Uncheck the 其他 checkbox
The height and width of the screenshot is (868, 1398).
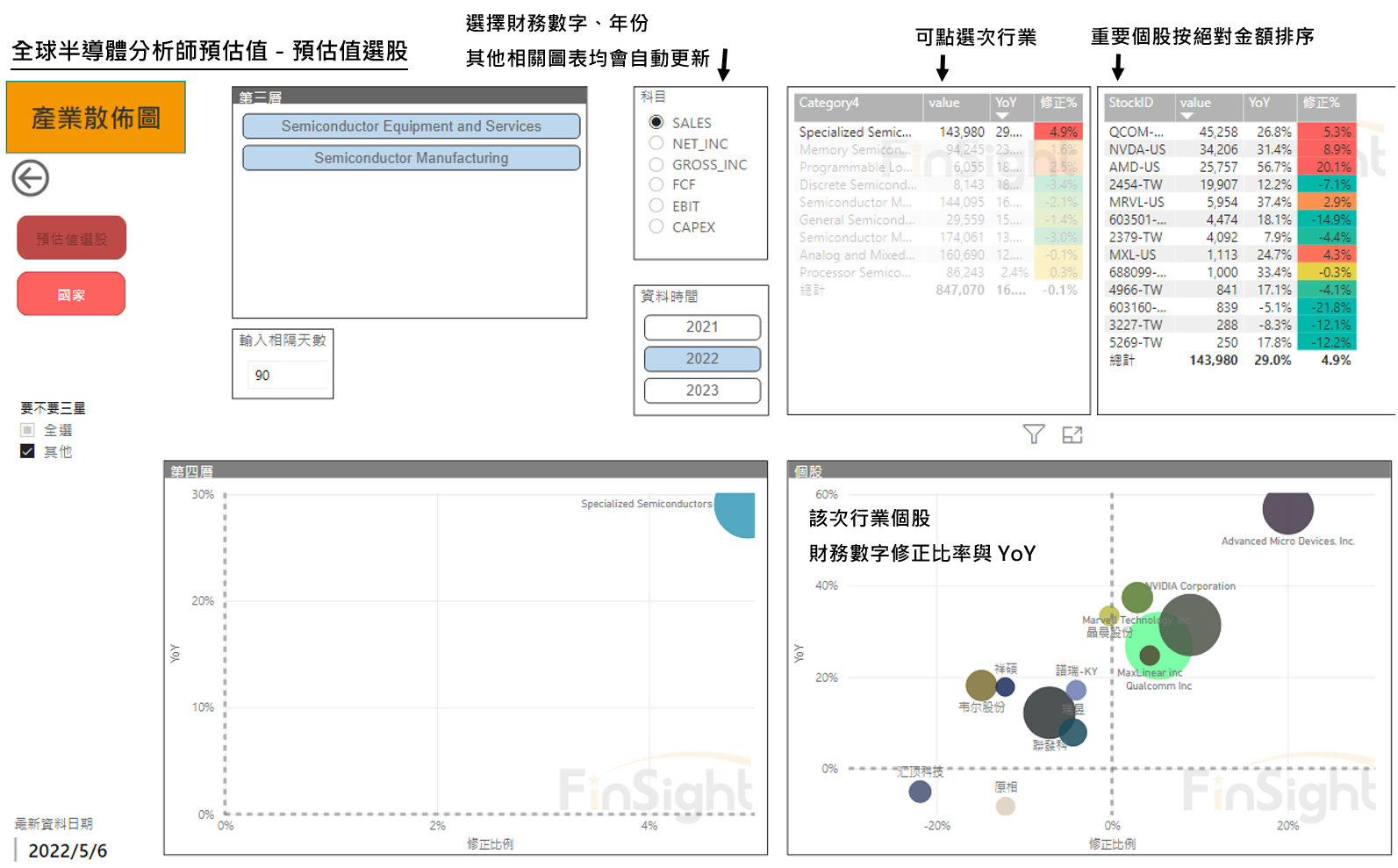pos(27,451)
